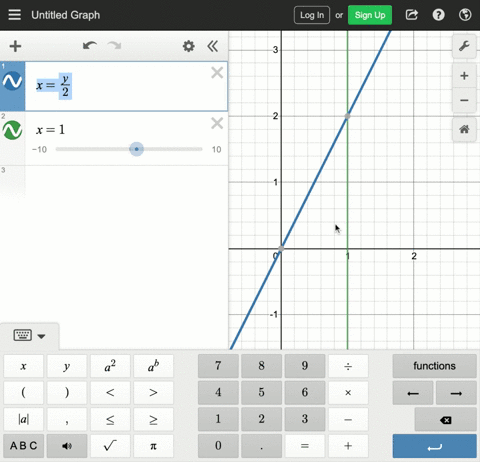Insert less-than-or-equal symbol
Viewport: 480px width, 462px height.
point(110,419)
